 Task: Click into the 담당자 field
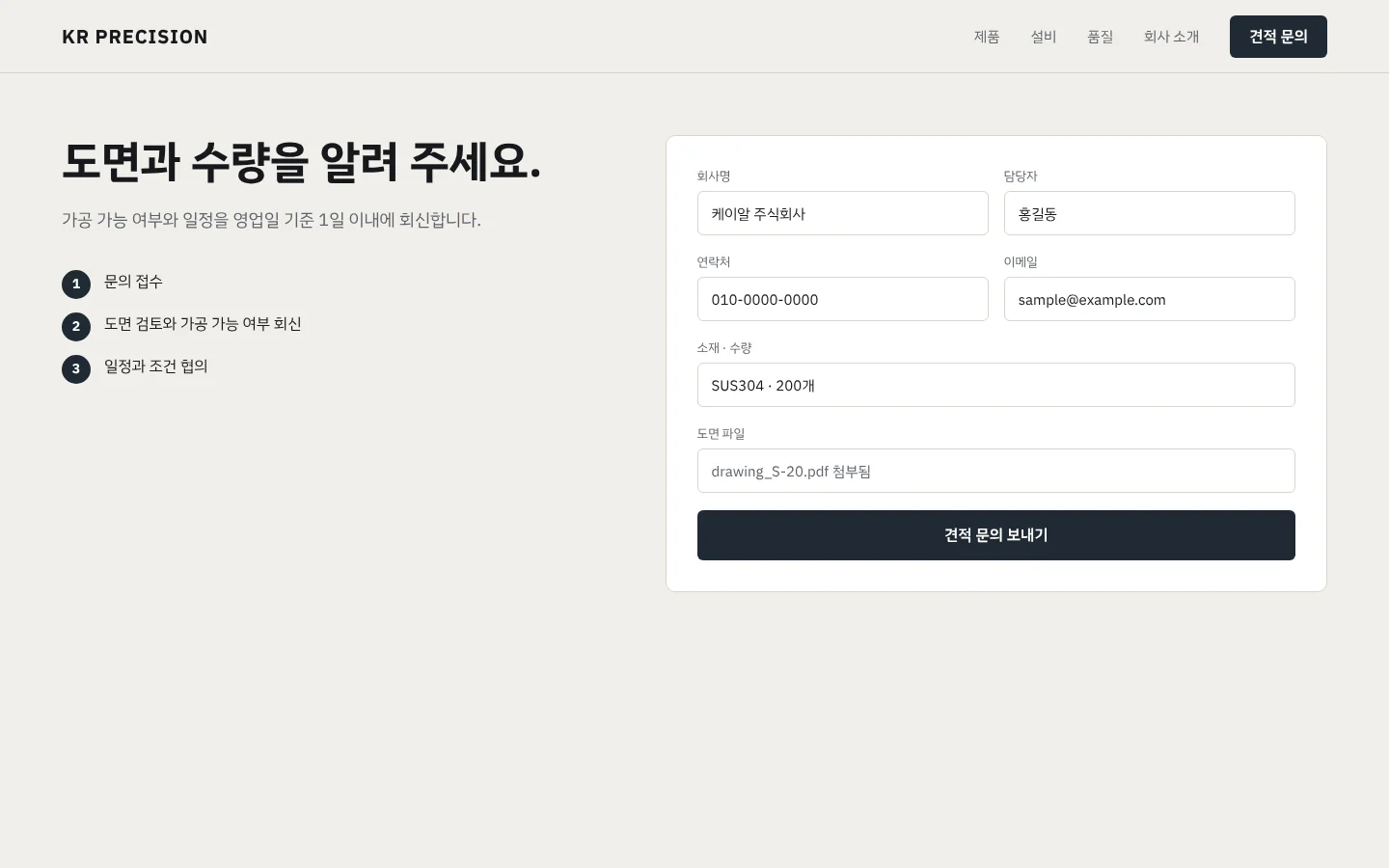coord(1150,213)
